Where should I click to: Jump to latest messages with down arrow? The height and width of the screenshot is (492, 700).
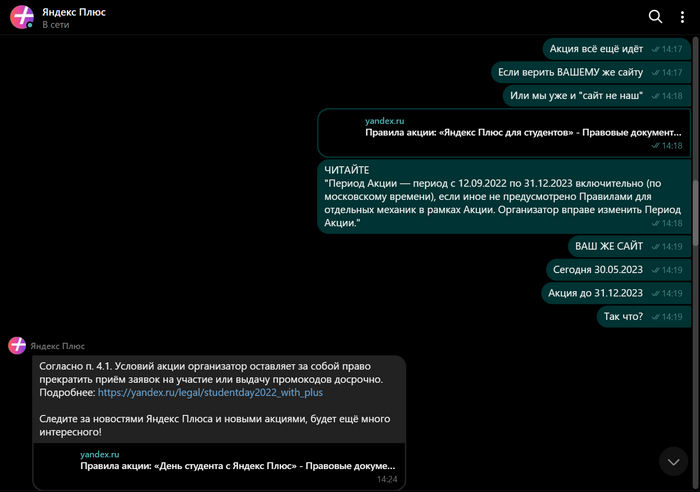coord(673,461)
